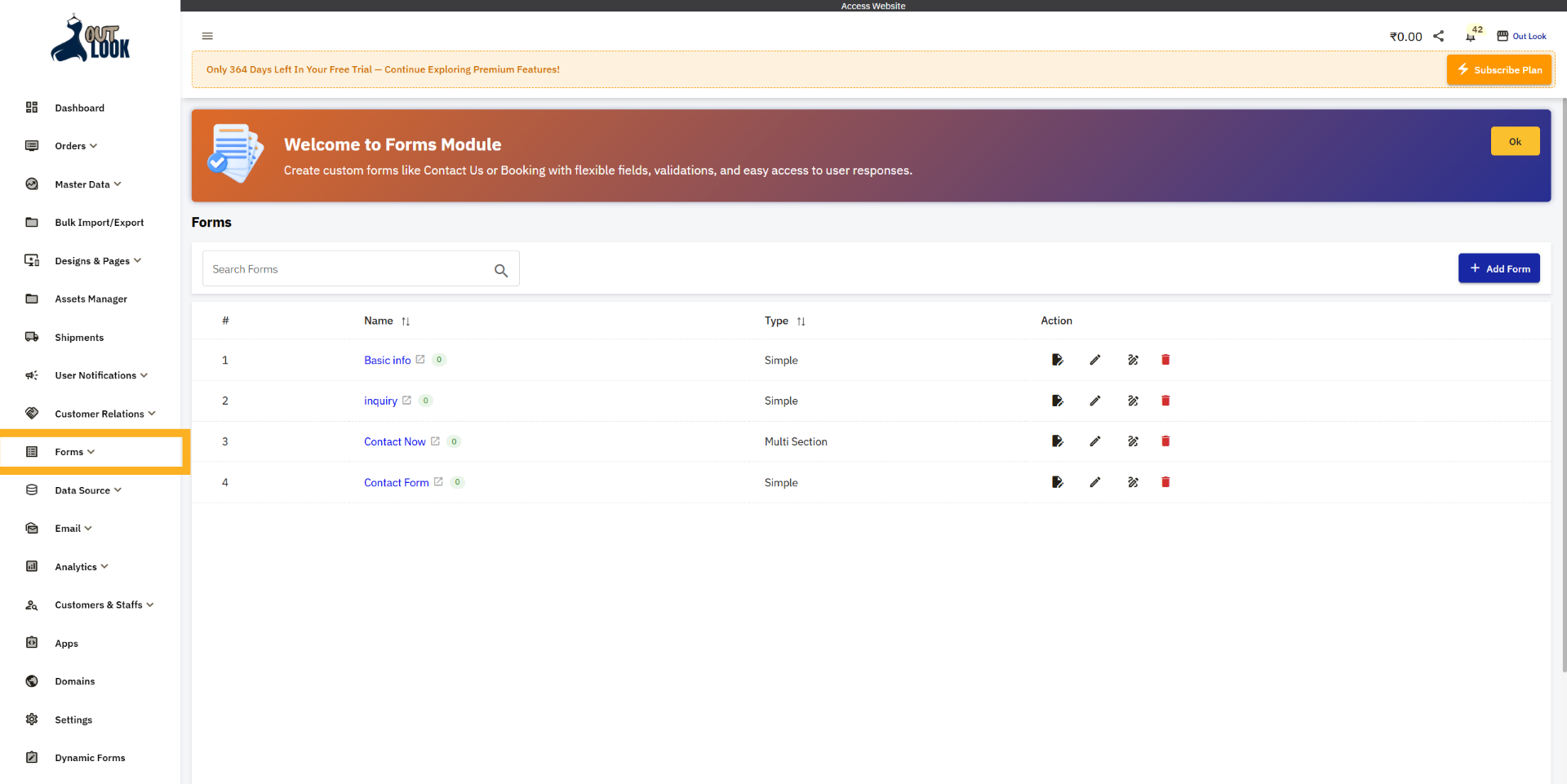
Task: Click the share icon in header
Action: tap(1439, 36)
